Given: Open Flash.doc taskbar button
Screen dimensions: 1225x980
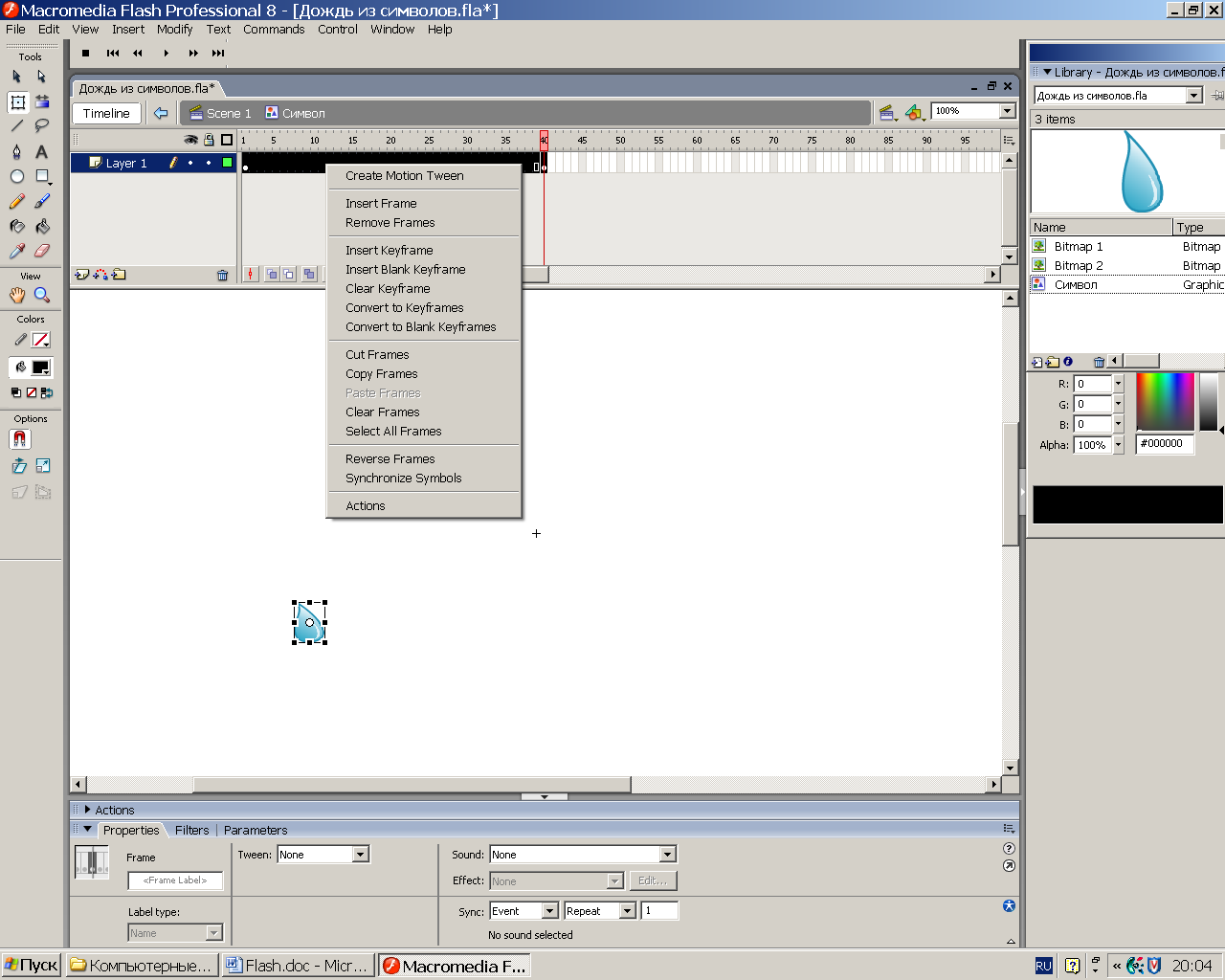Looking at the screenshot, I should pyautogui.click(x=298, y=966).
